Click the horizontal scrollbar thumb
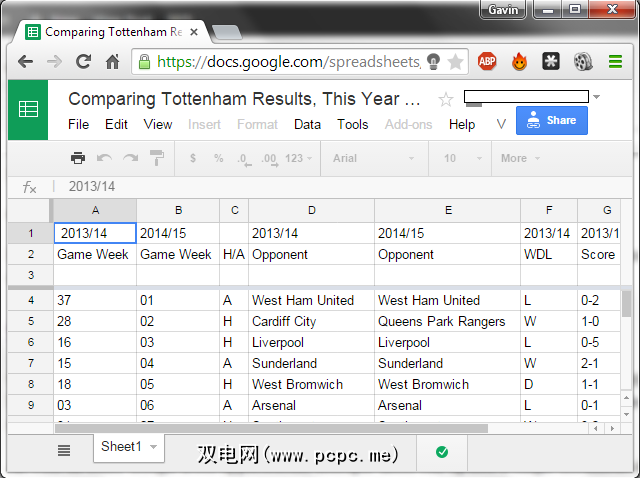The height and width of the screenshot is (478, 640). click(x=271, y=429)
